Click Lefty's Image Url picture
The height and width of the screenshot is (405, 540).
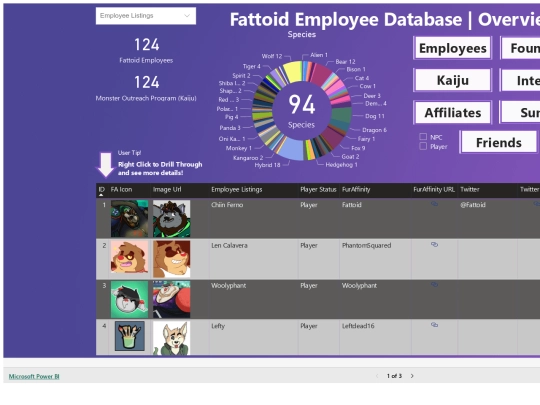coord(172,338)
